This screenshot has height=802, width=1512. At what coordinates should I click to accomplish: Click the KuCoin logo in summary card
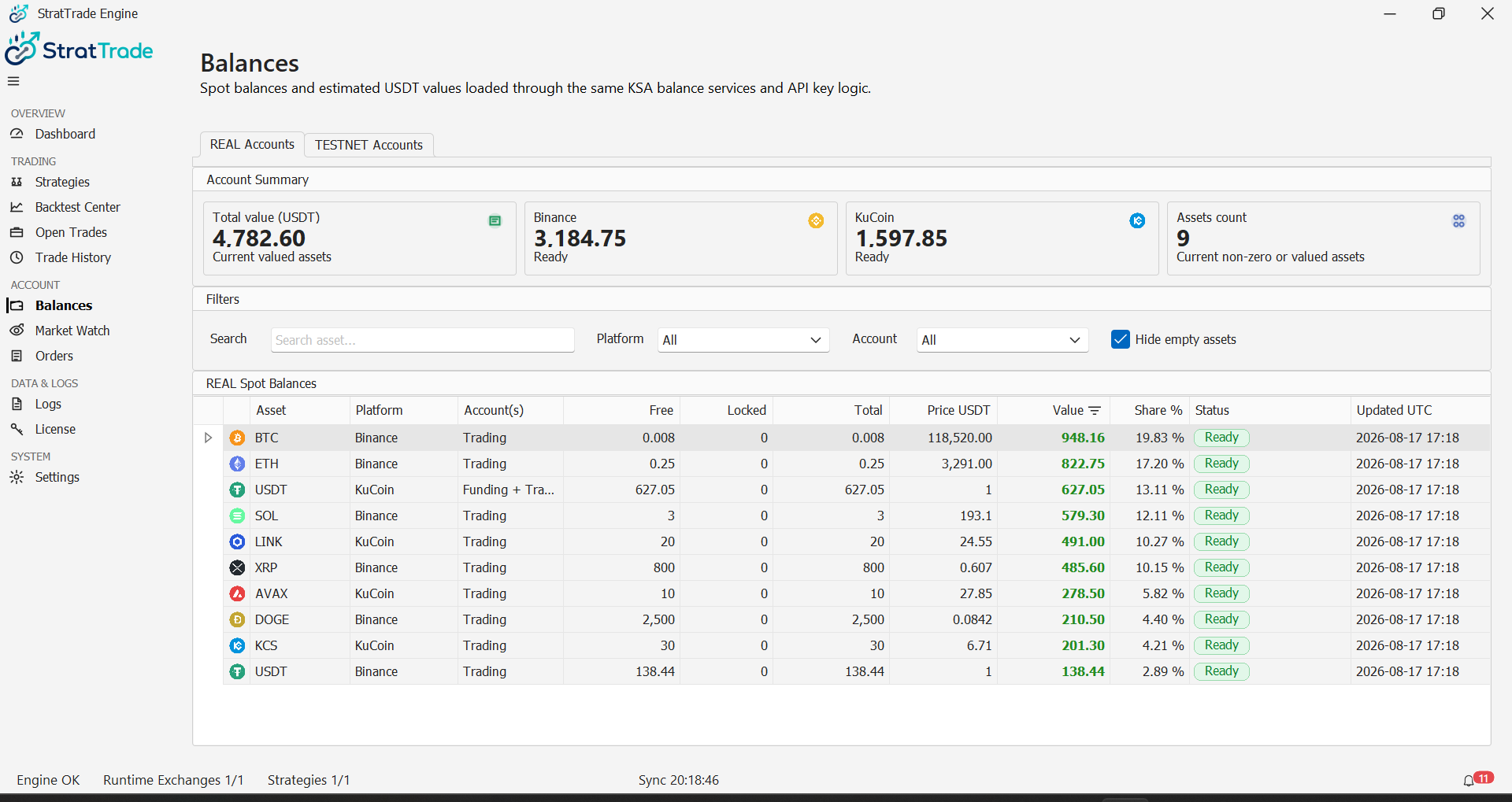(x=1137, y=221)
